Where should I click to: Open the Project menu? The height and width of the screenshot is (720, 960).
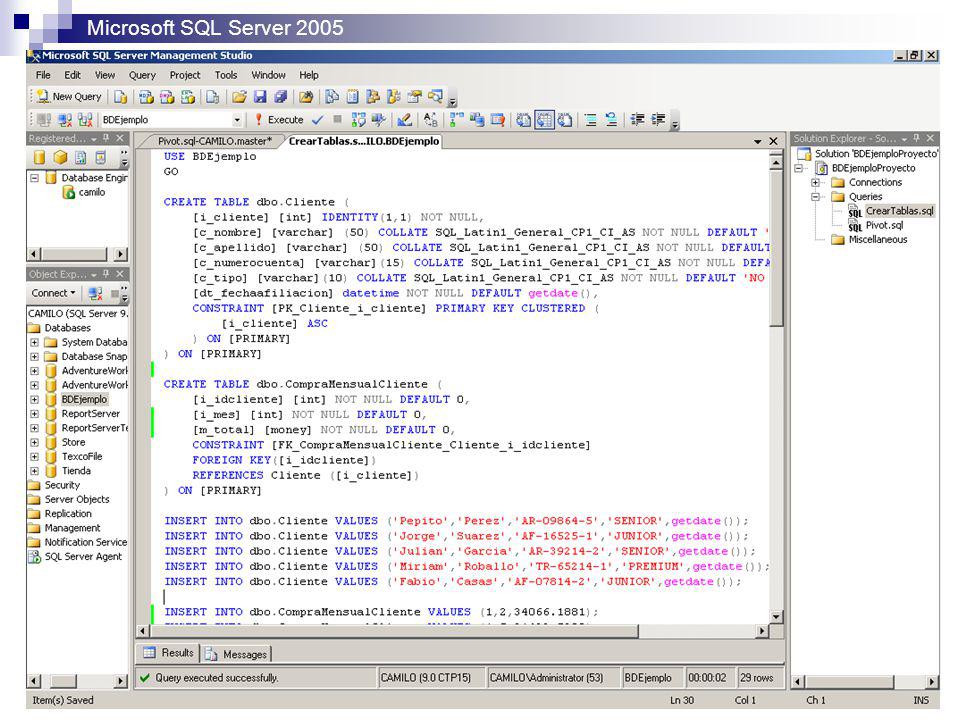point(185,75)
